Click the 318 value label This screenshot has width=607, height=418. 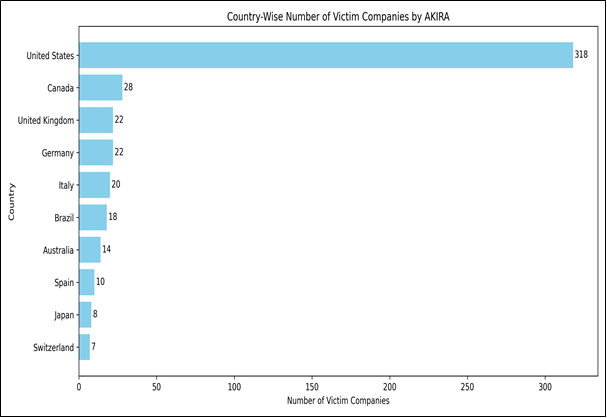(581, 55)
